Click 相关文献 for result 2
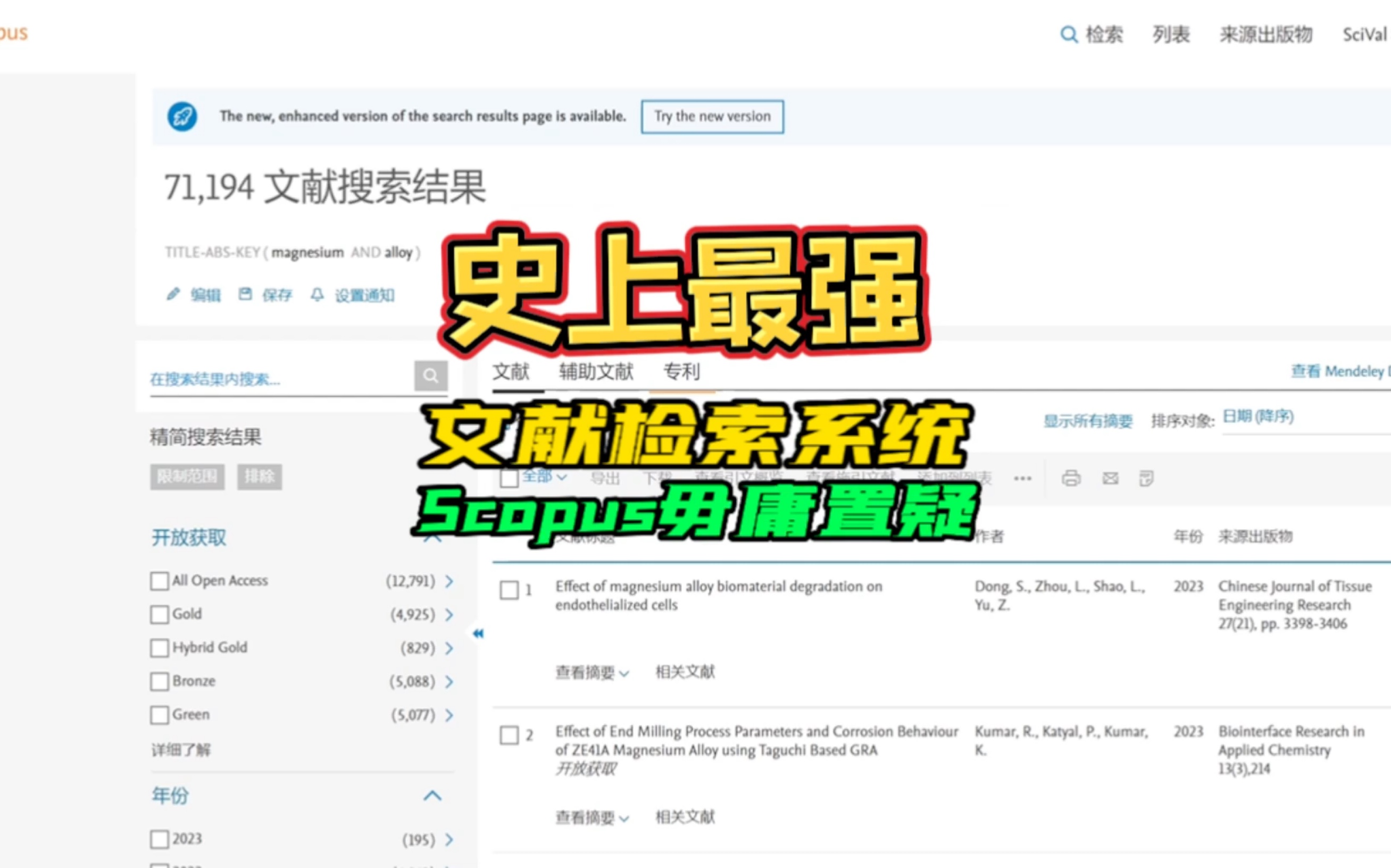The height and width of the screenshot is (868, 1391). click(x=686, y=817)
